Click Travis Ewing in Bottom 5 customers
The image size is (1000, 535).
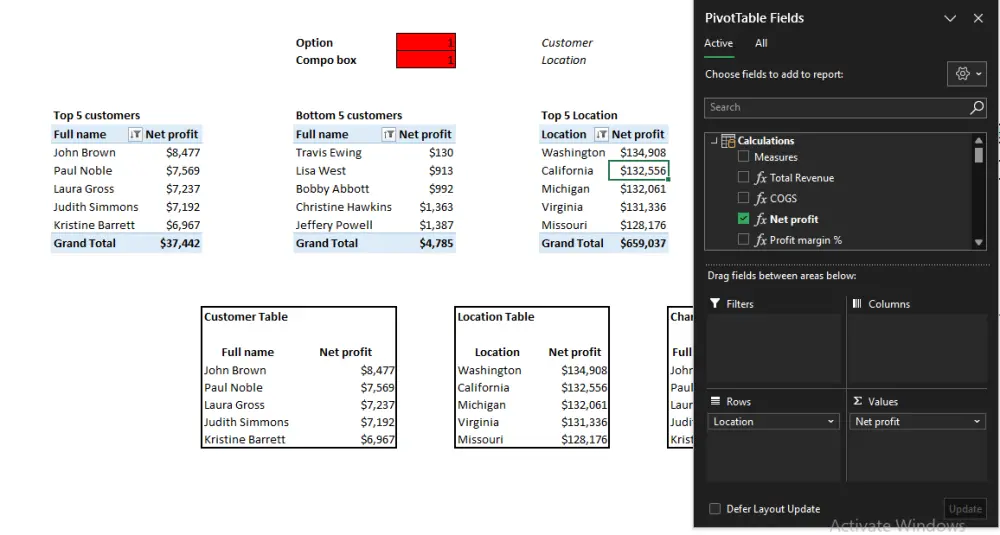pos(328,152)
